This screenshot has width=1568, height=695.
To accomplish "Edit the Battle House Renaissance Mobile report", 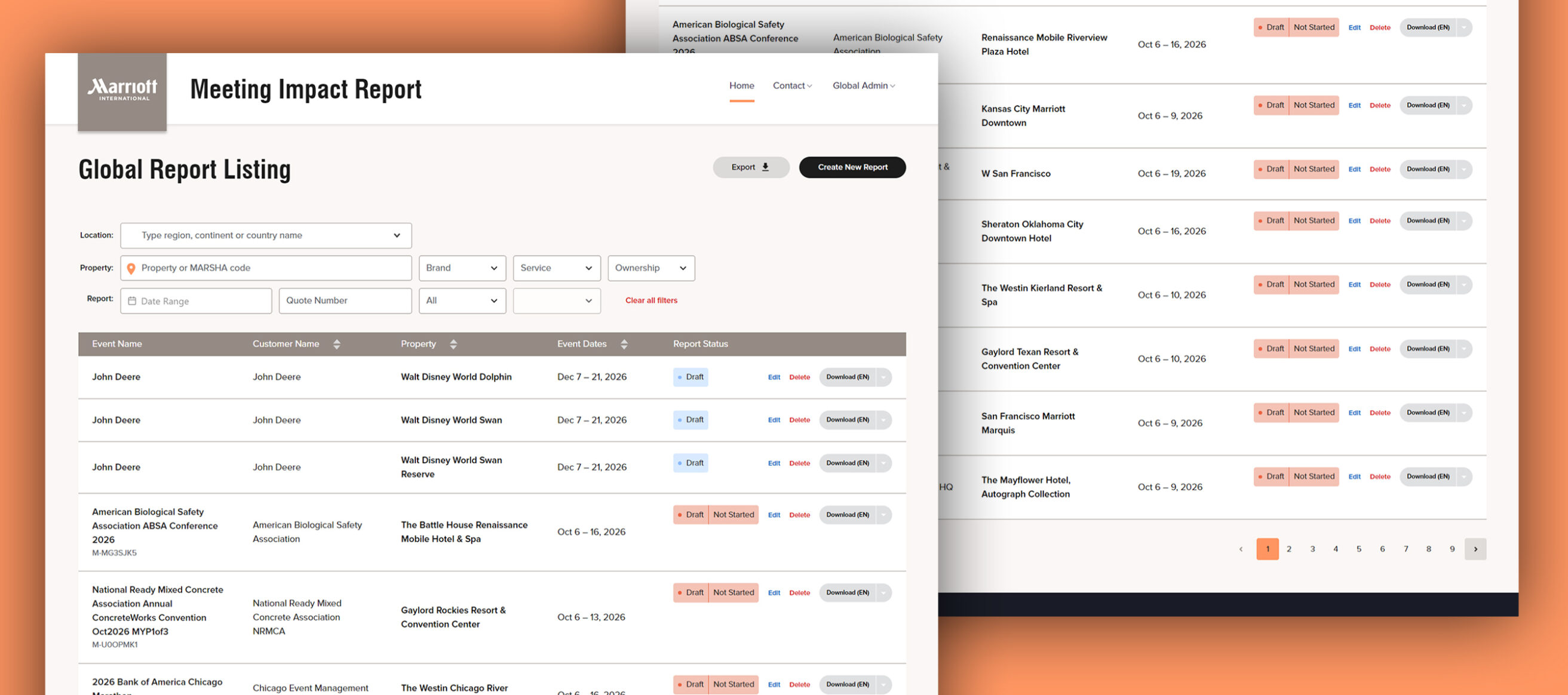I will click(x=774, y=515).
